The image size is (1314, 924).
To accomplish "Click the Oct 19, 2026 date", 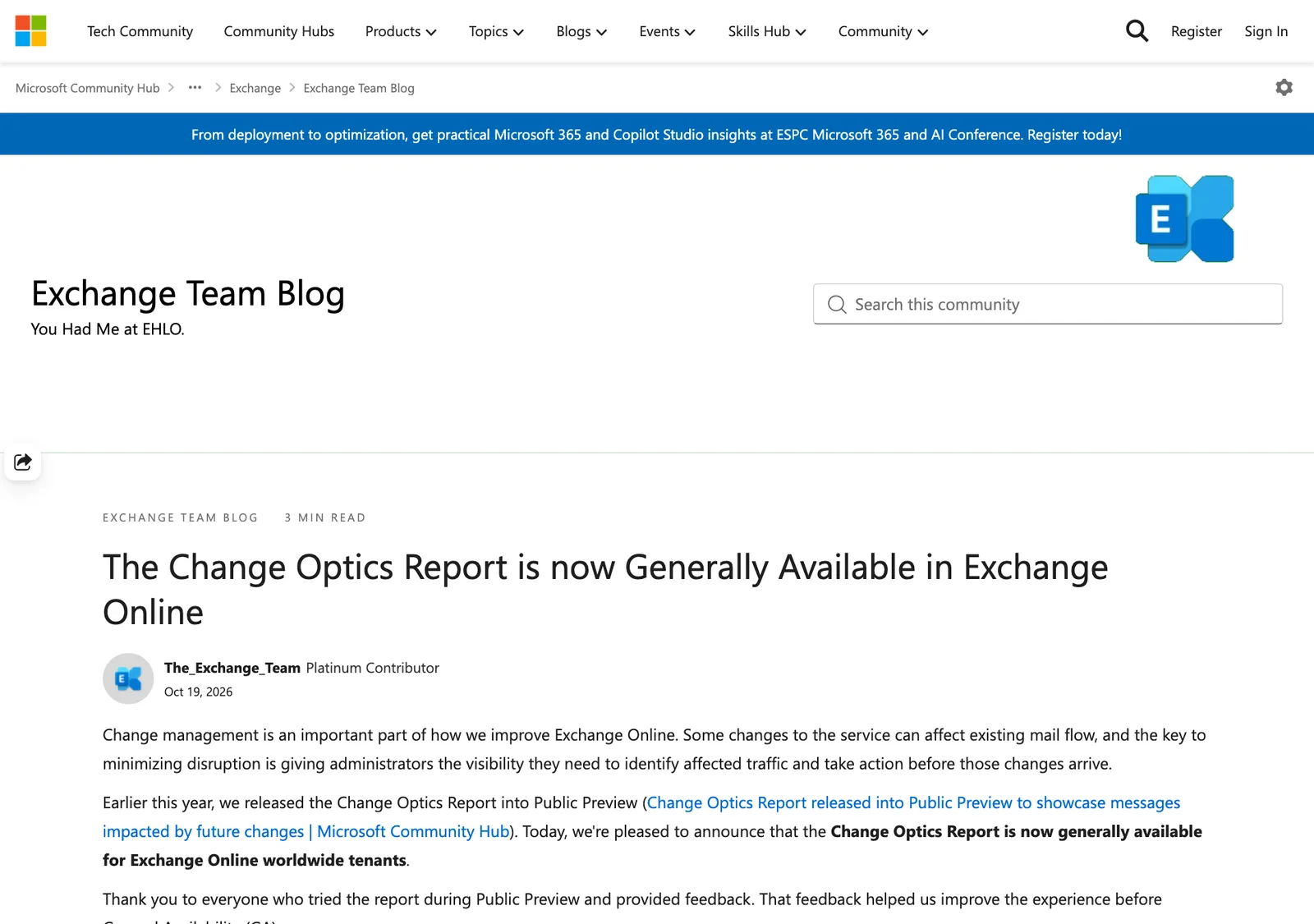I will (198, 692).
